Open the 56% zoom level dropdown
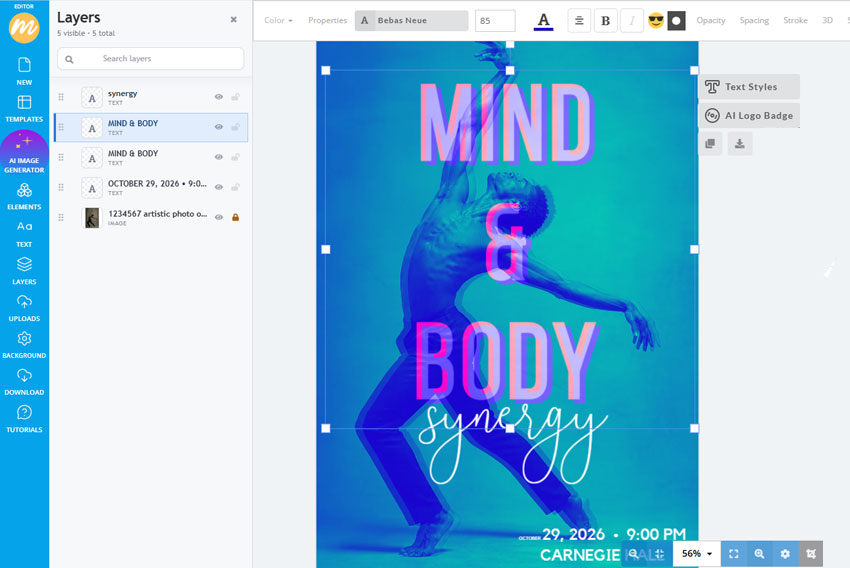850x568 pixels. click(x=697, y=554)
